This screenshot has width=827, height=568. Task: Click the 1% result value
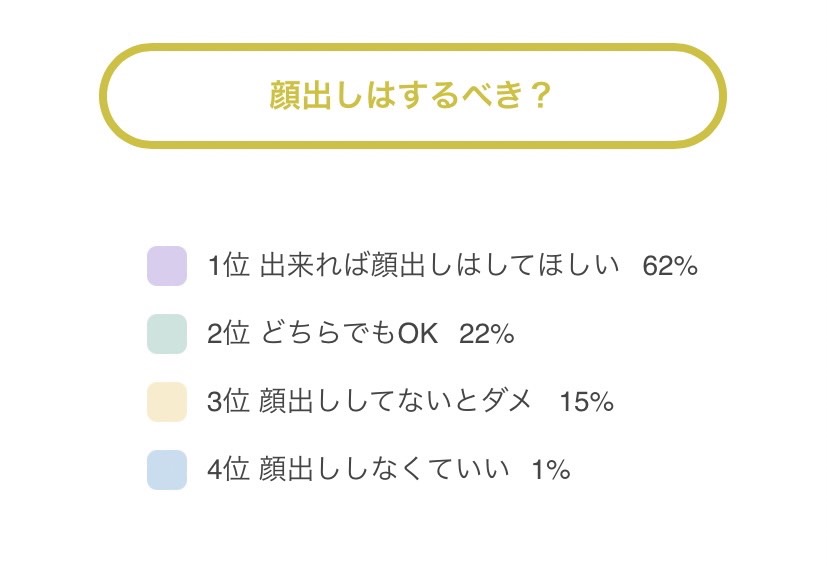click(x=551, y=471)
